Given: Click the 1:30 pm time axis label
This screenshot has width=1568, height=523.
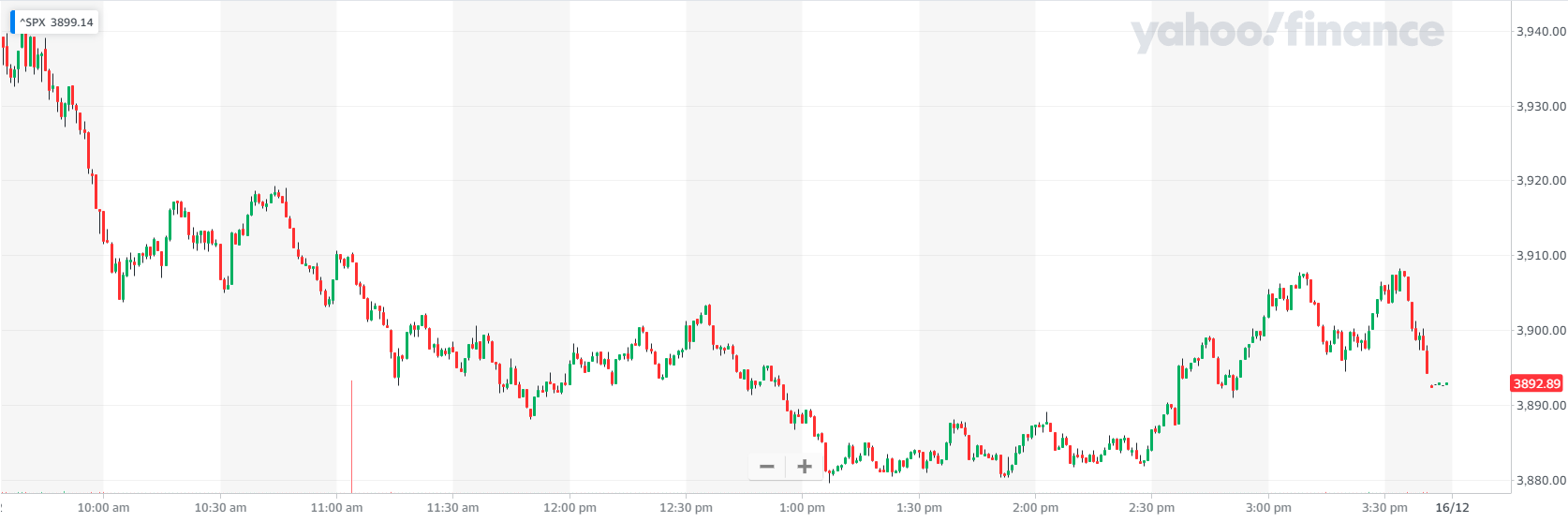Looking at the screenshot, I should pyautogui.click(x=919, y=508).
